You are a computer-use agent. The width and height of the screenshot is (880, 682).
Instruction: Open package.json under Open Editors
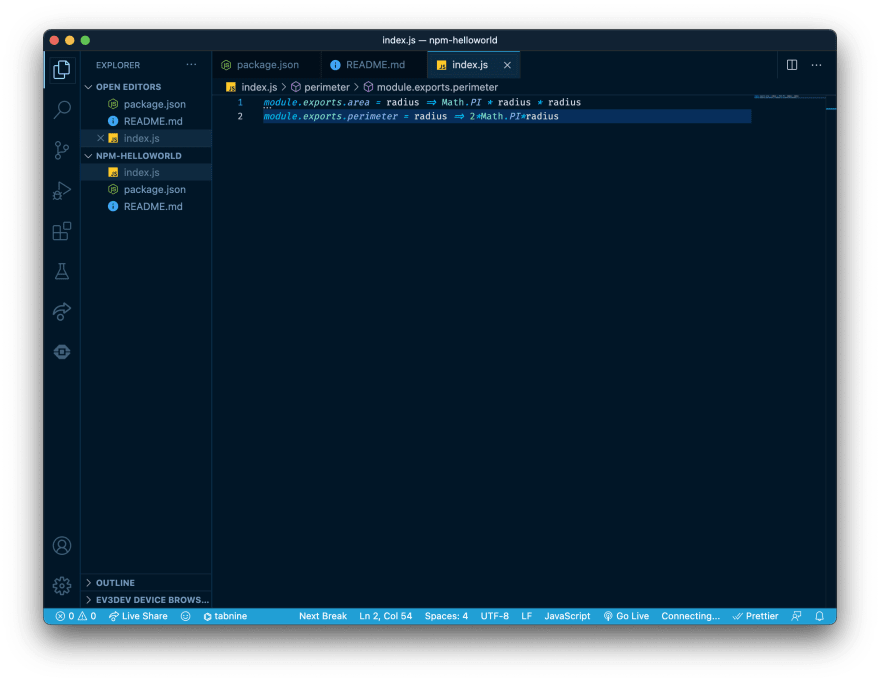[x=146, y=104]
